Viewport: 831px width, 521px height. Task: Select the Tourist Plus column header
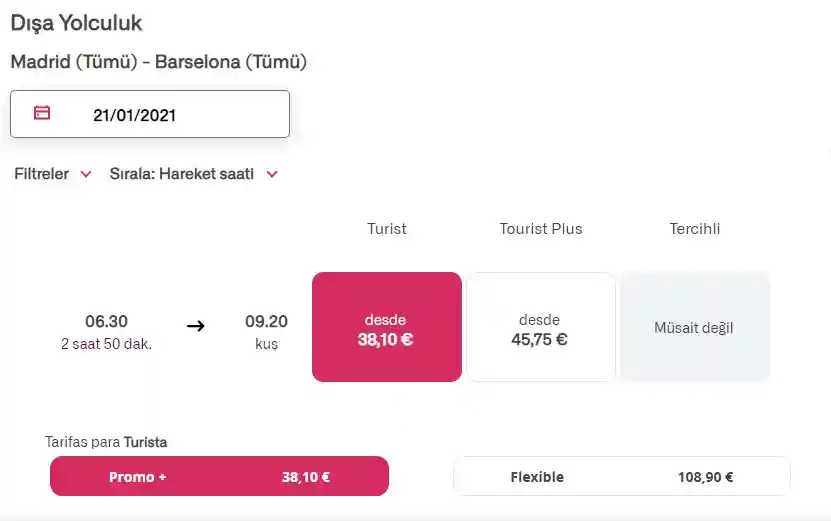pos(541,229)
